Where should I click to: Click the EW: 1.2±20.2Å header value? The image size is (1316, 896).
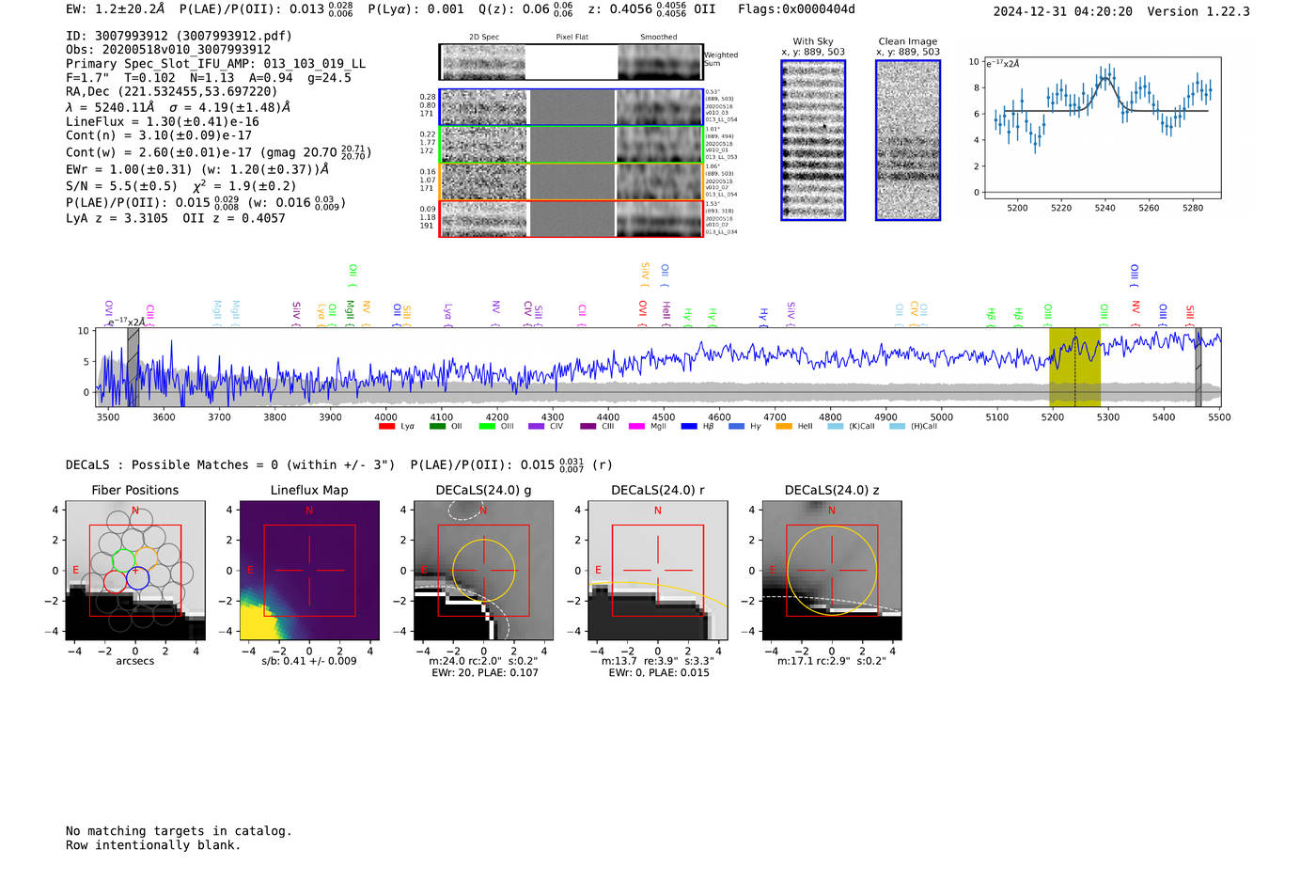coord(115,9)
